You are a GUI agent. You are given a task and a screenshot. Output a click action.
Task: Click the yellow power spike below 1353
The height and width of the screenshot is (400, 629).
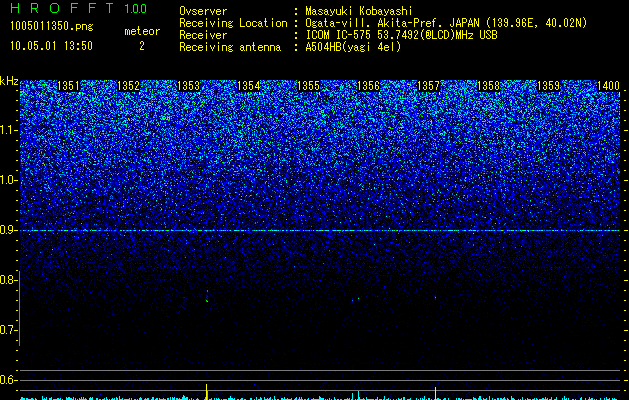tap(207, 392)
